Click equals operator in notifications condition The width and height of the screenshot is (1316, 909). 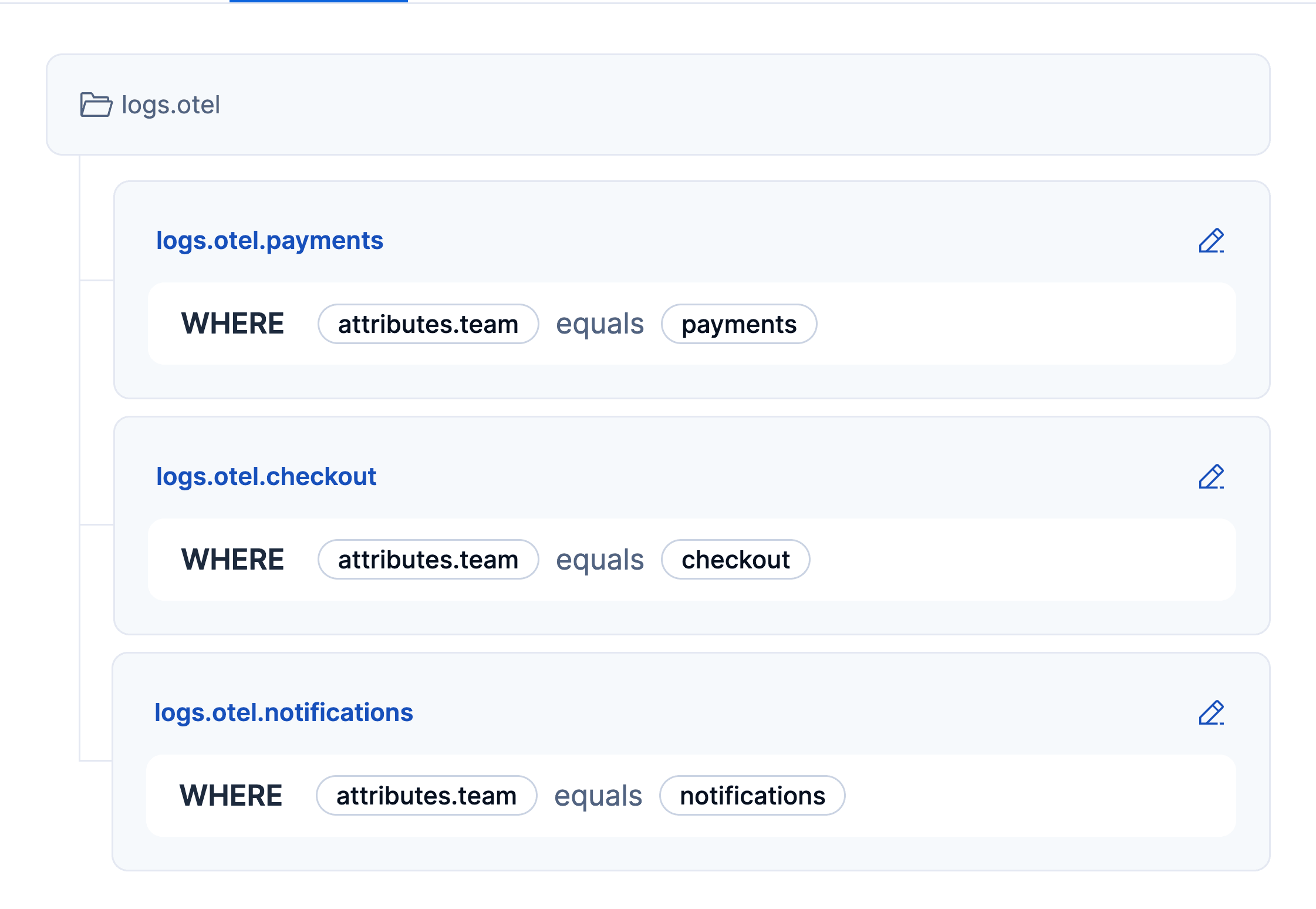click(598, 796)
